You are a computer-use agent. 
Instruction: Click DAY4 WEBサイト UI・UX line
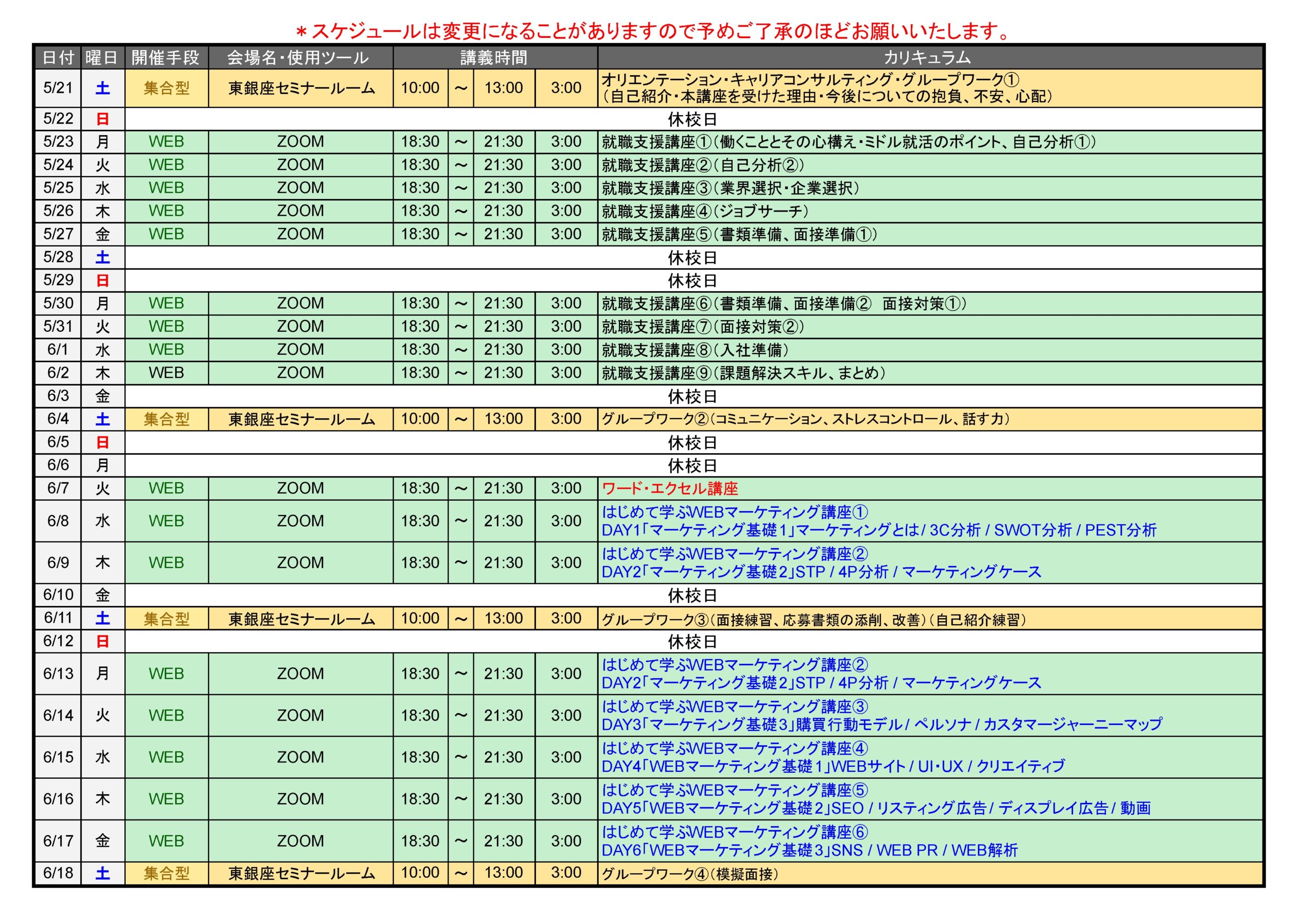(833, 766)
